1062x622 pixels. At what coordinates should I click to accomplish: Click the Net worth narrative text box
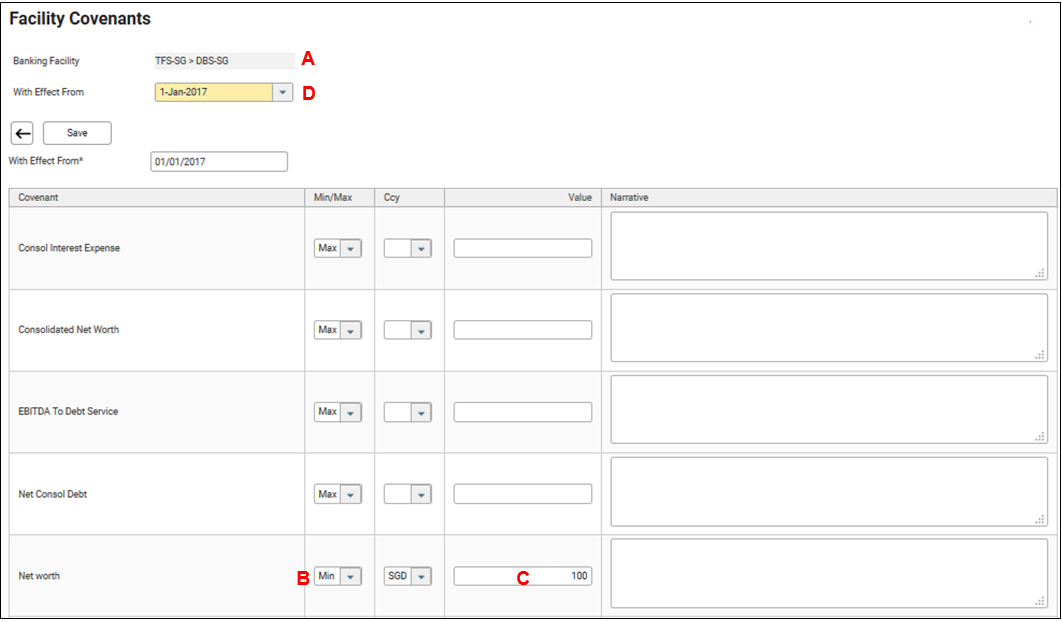click(829, 573)
